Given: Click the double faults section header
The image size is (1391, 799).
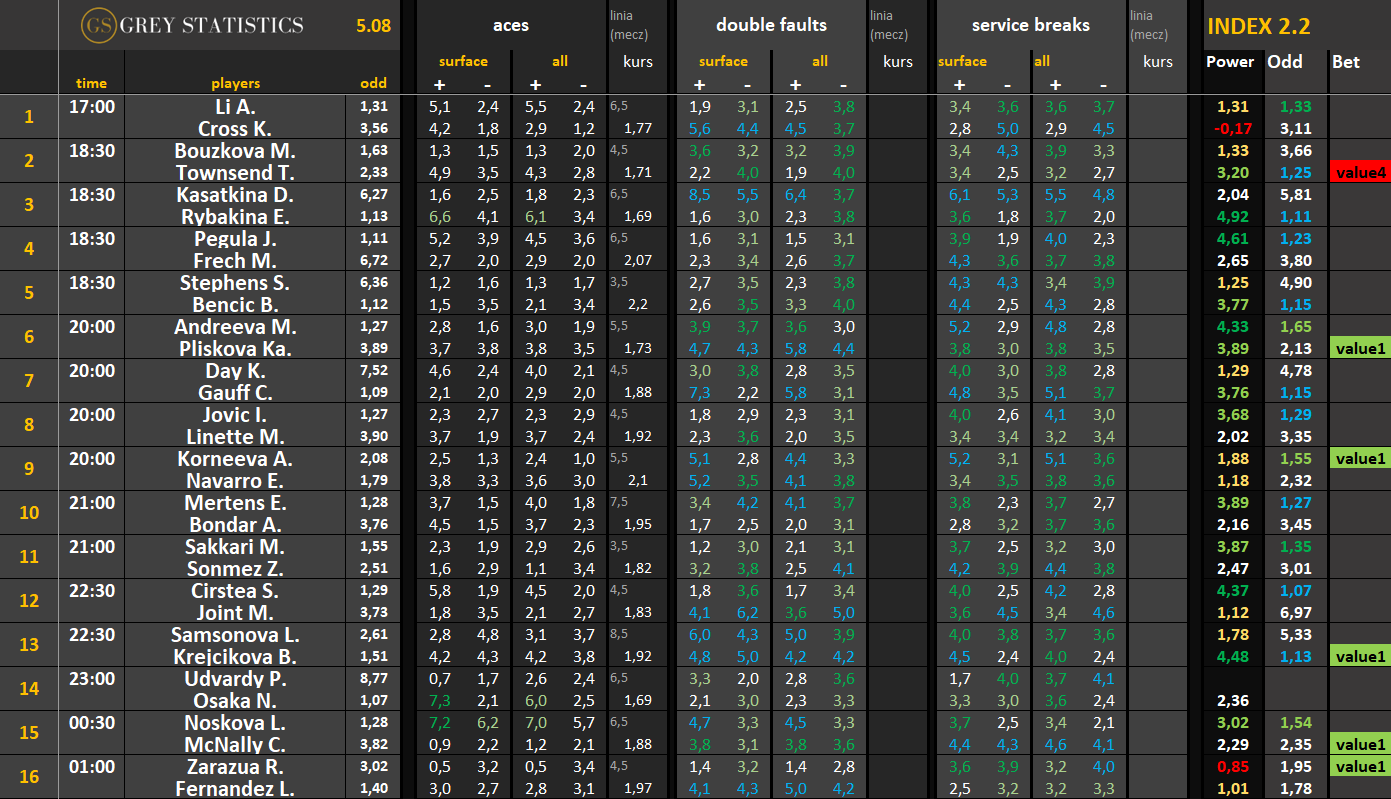Looking at the screenshot, I should (771, 25).
